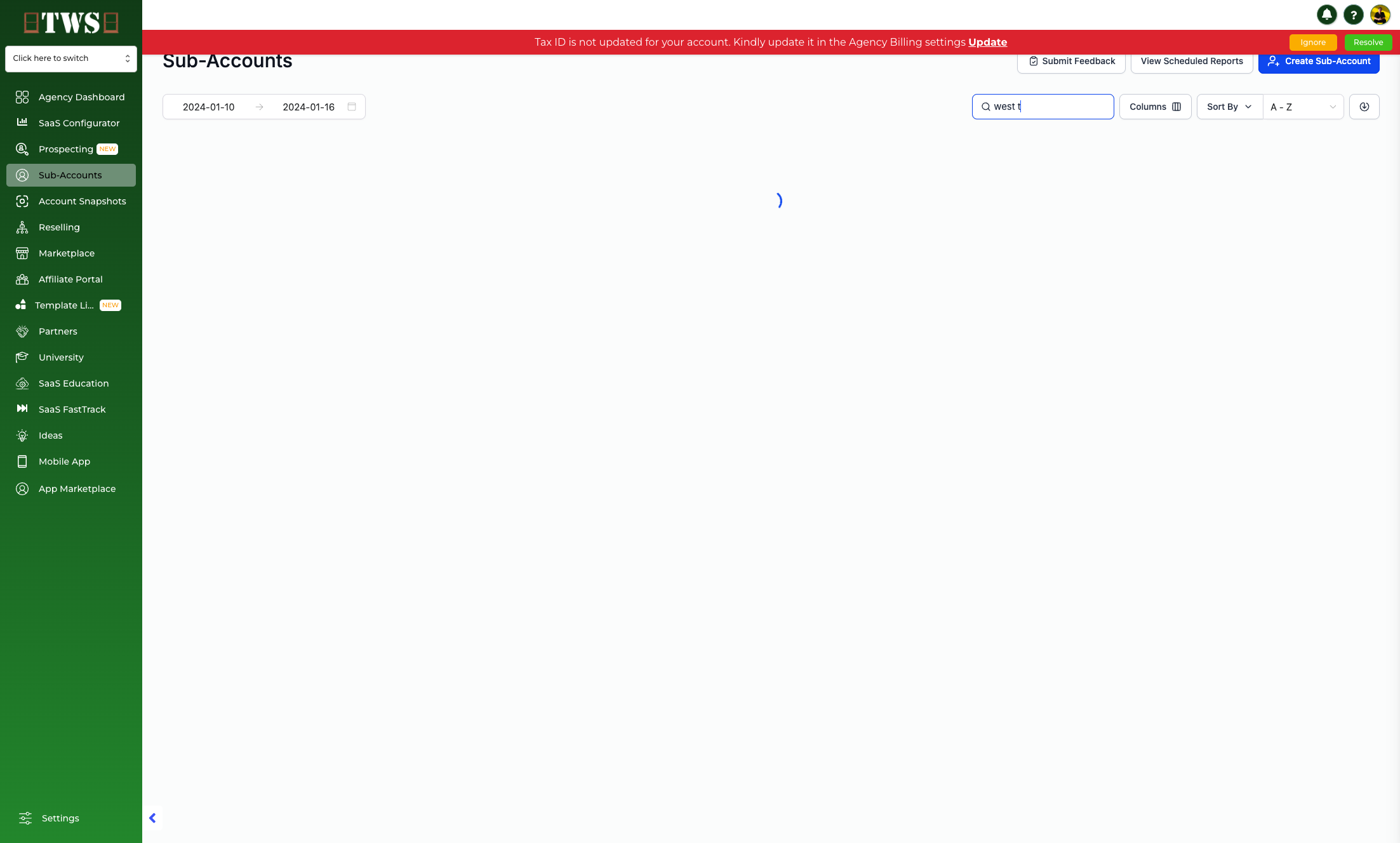This screenshot has width=1400, height=843.
Task: Open the Click here to switch selector
Action: pos(71,58)
